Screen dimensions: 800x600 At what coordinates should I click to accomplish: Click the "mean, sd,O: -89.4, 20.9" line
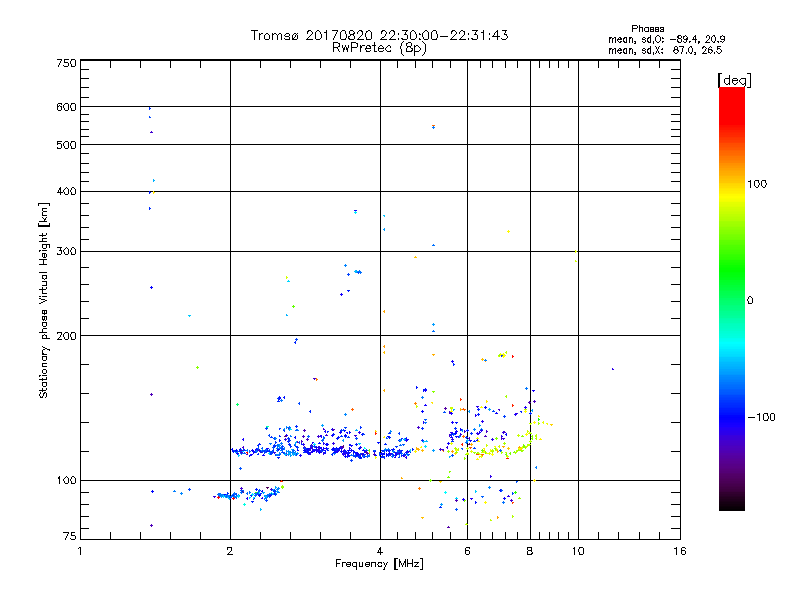coord(666,39)
